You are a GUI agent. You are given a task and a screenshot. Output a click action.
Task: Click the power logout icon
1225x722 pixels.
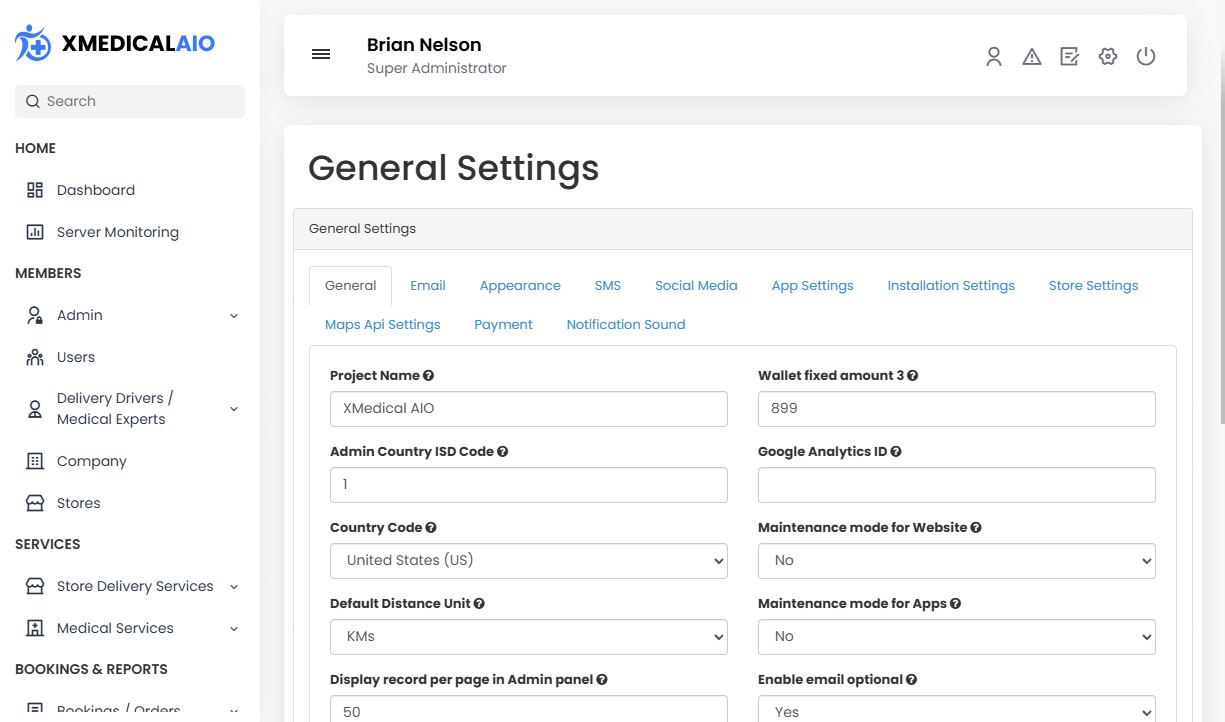click(1146, 56)
